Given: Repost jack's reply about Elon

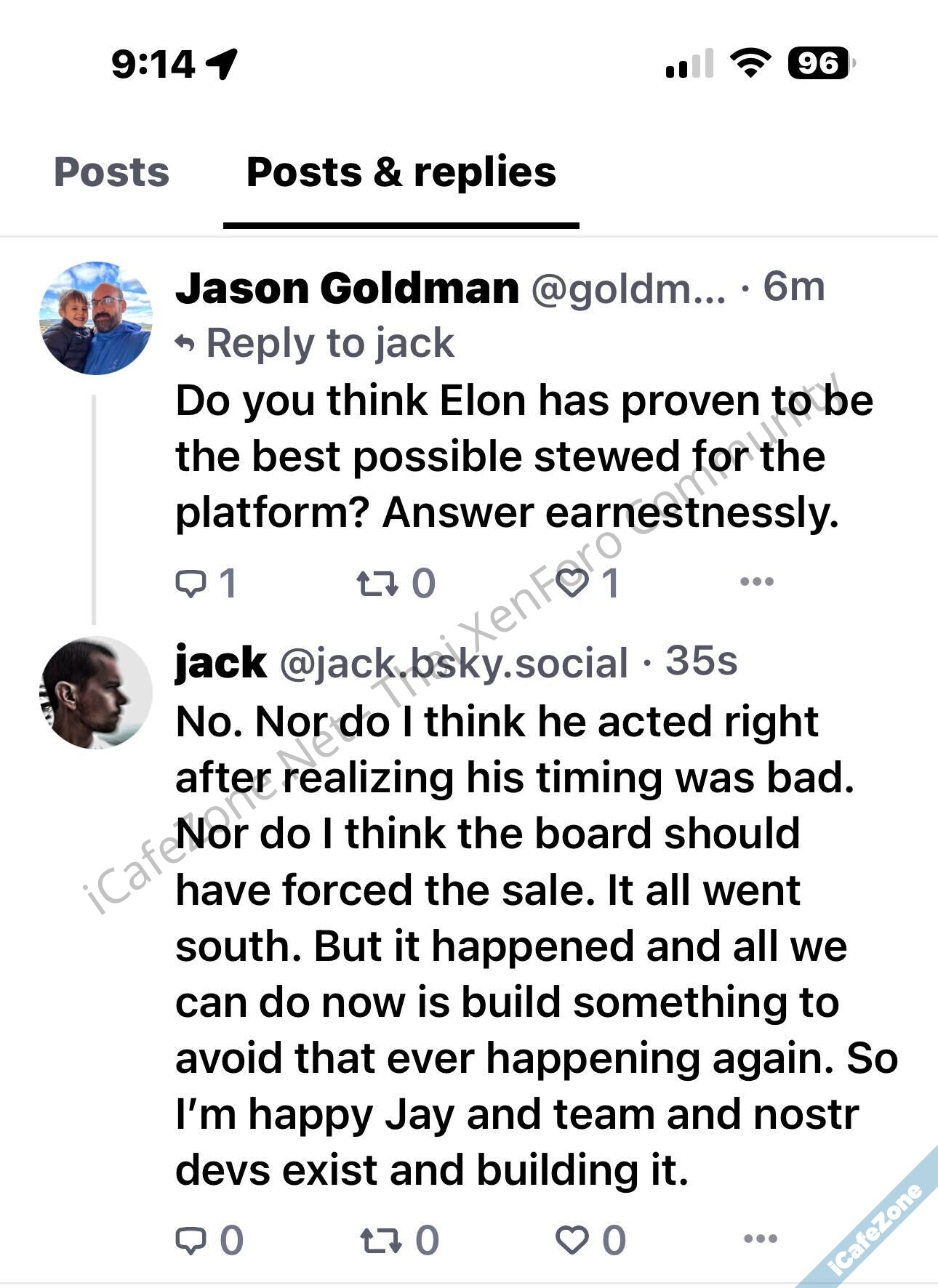Looking at the screenshot, I should (x=381, y=1240).
